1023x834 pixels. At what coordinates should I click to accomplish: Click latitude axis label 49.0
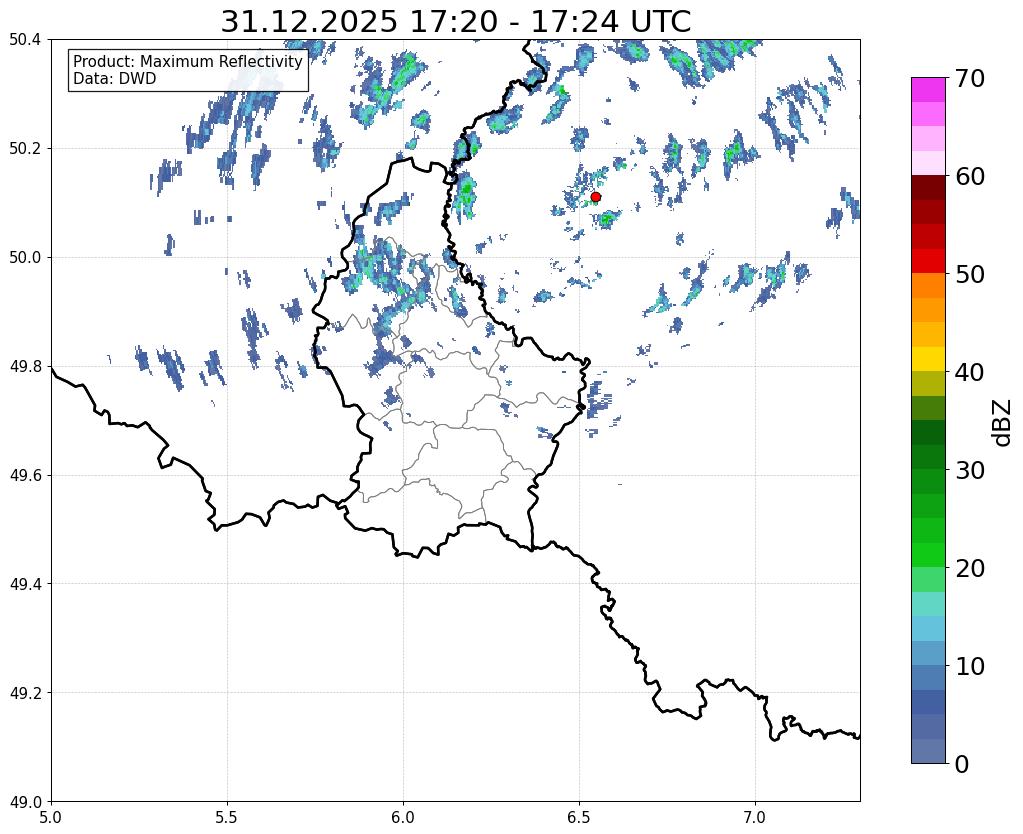click(25, 801)
